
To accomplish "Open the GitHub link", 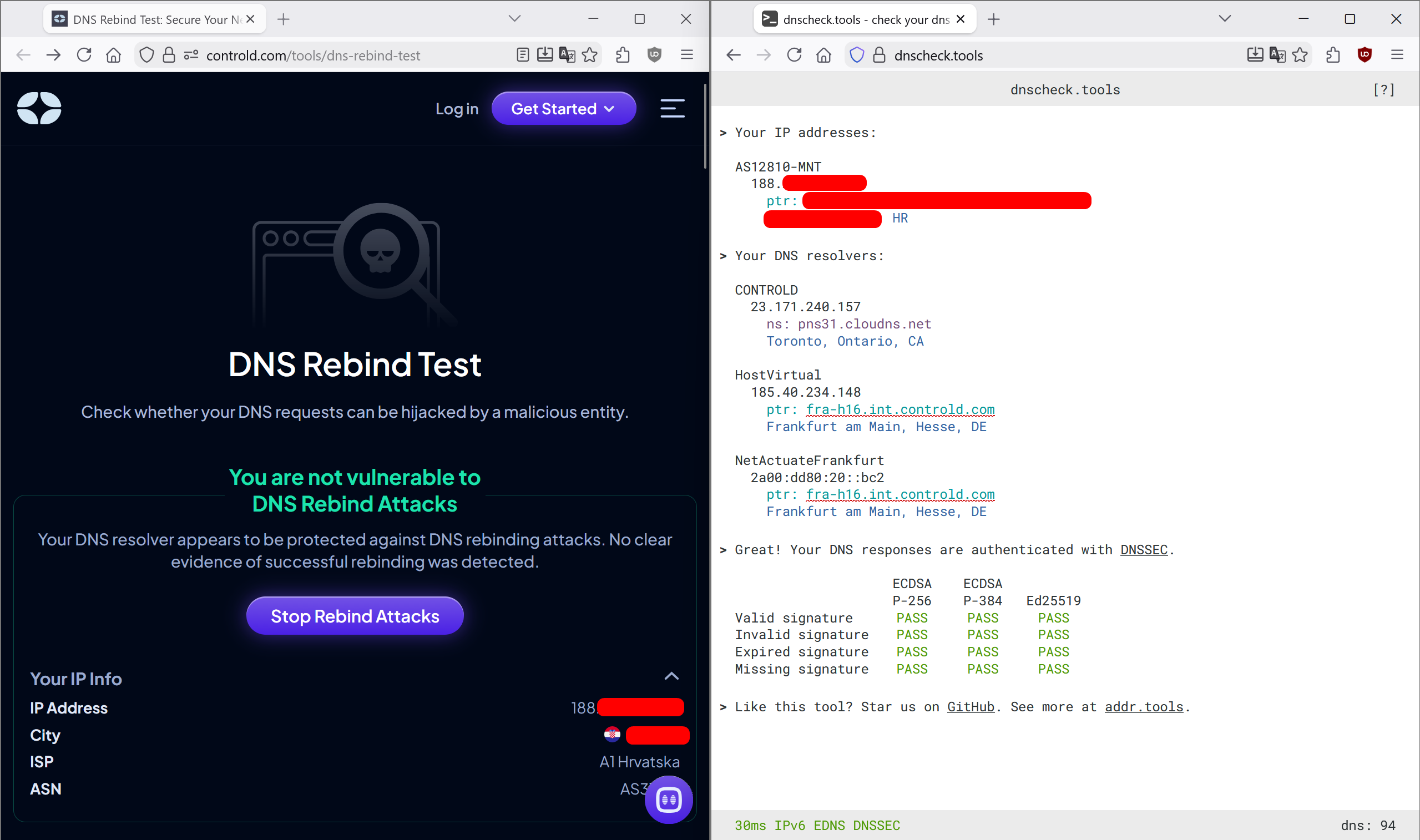I will point(970,706).
